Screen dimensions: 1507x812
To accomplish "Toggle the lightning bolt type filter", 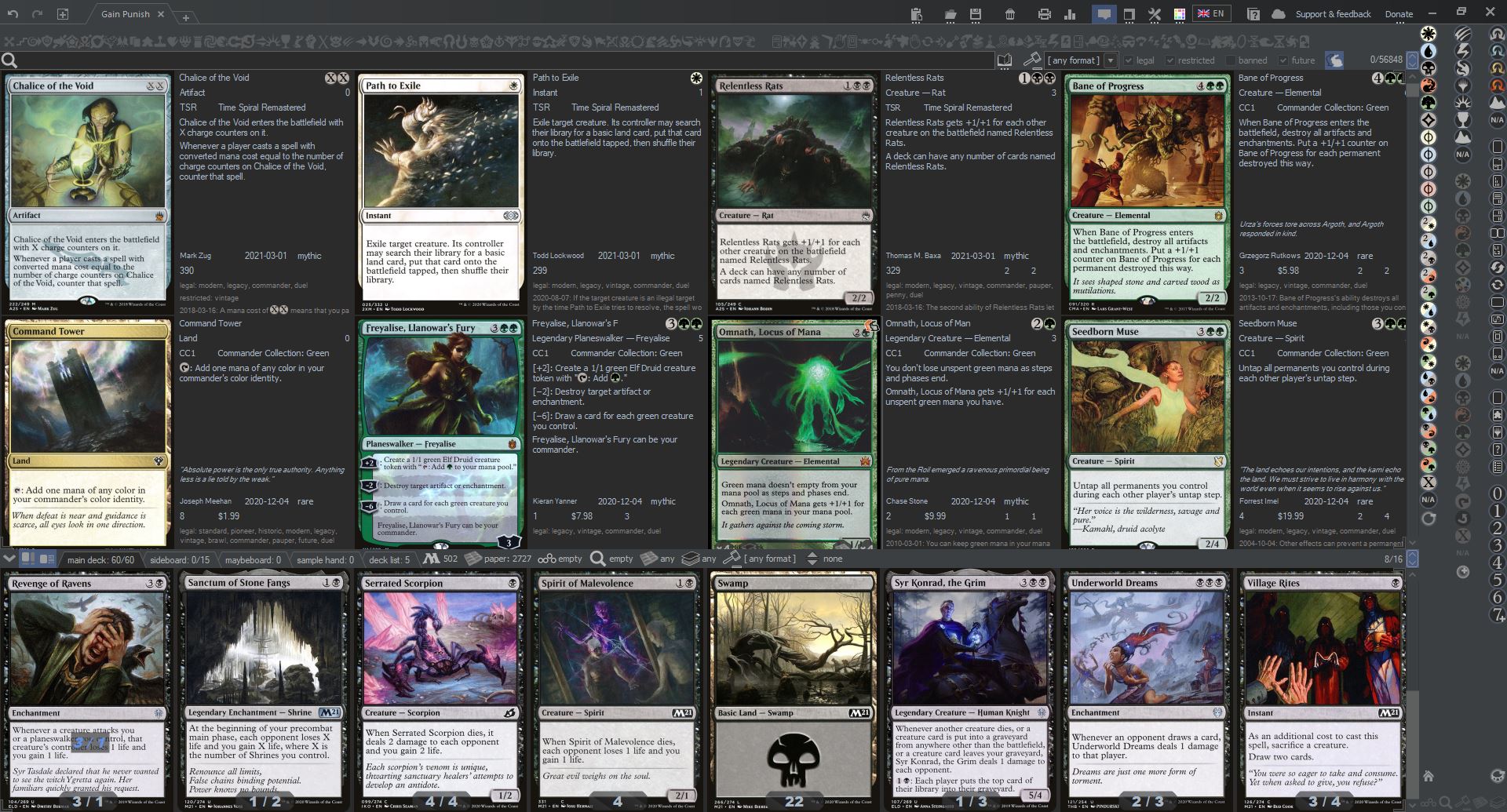I will point(1463,50).
